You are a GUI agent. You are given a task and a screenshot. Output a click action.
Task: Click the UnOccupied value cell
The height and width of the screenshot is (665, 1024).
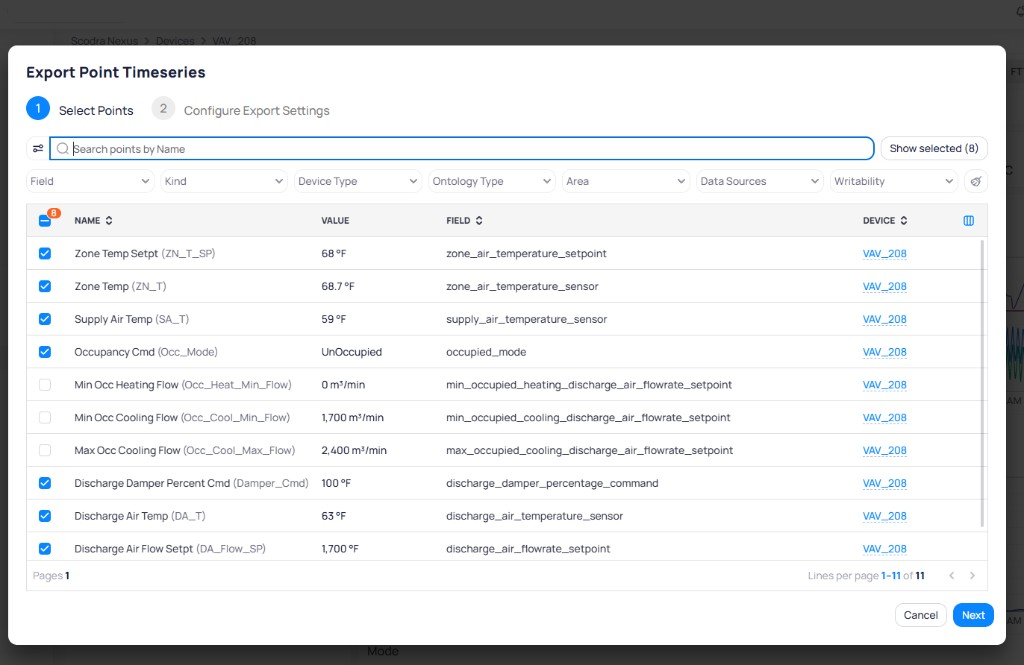coord(351,351)
